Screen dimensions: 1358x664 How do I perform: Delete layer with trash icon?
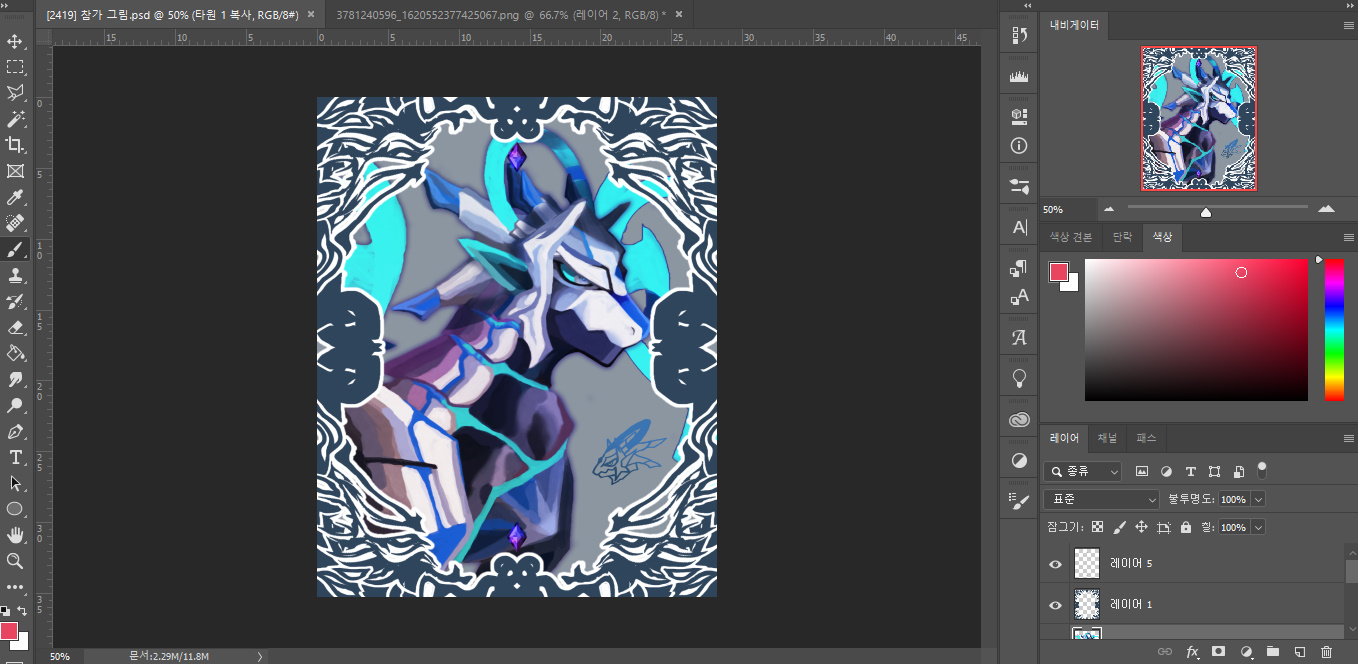click(x=1326, y=651)
